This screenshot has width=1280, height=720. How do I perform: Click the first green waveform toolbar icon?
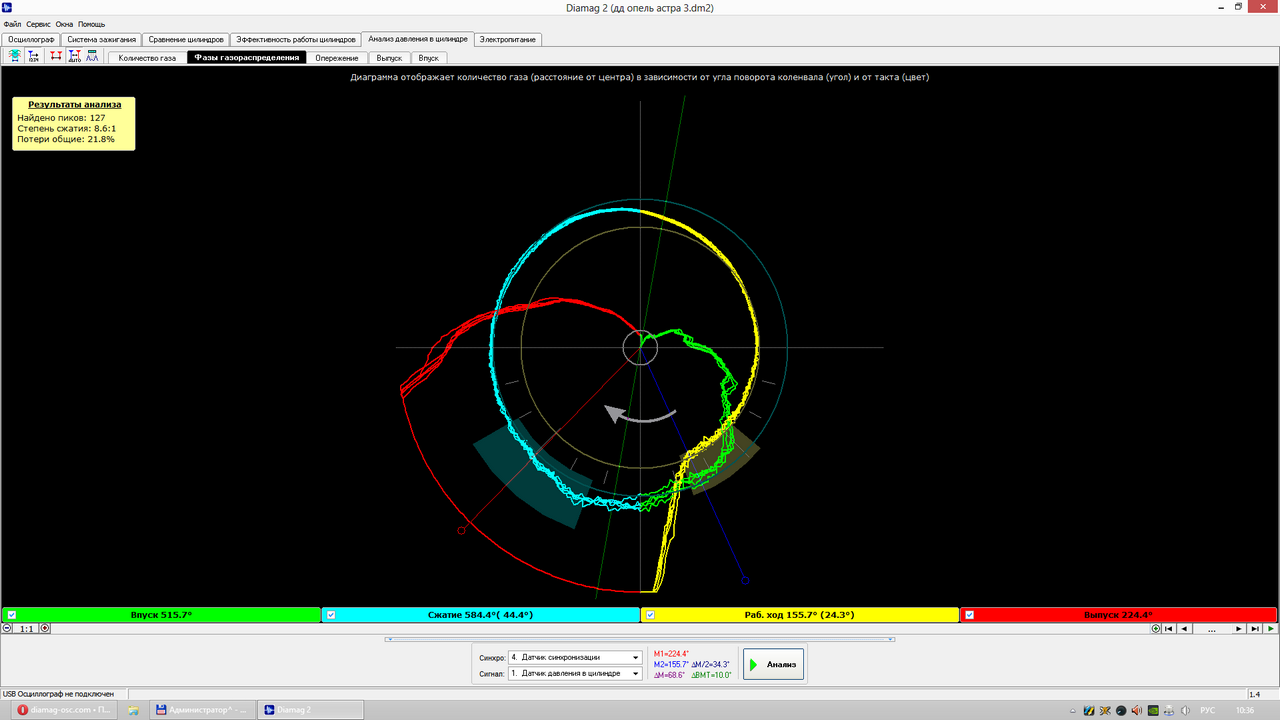click(x=15, y=57)
